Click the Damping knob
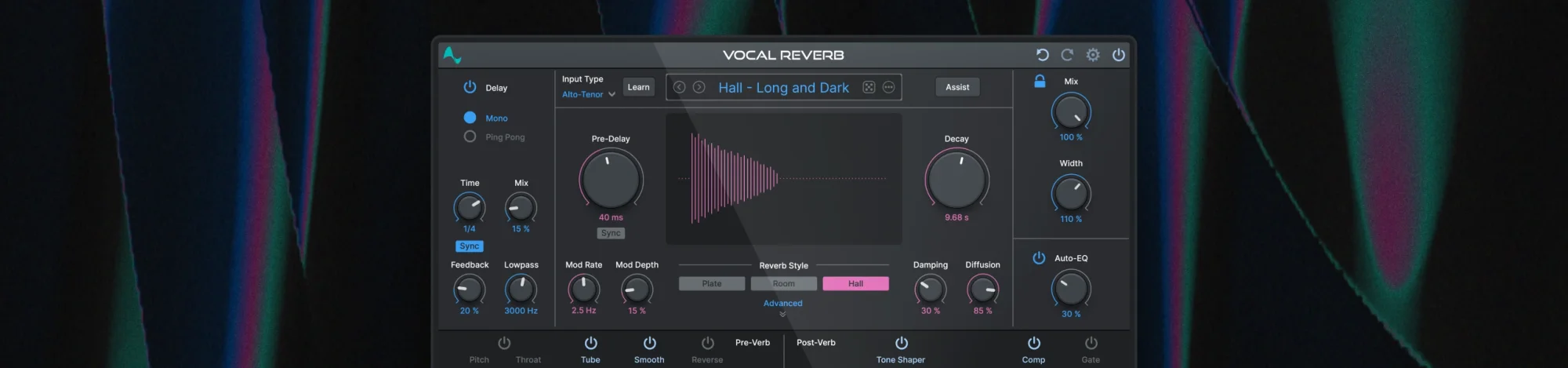This screenshot has width=1568, height=368. 931,290
